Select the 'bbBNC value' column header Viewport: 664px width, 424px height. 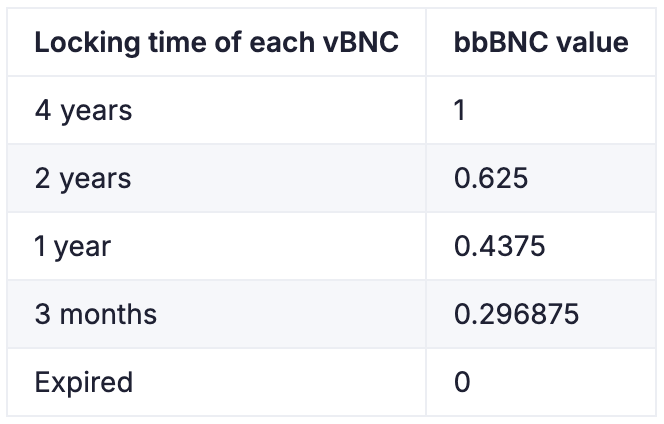541,42
